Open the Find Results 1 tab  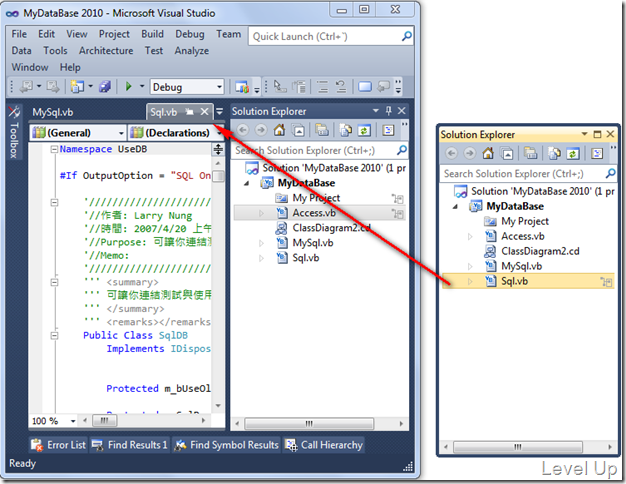(x=129, y=445)
